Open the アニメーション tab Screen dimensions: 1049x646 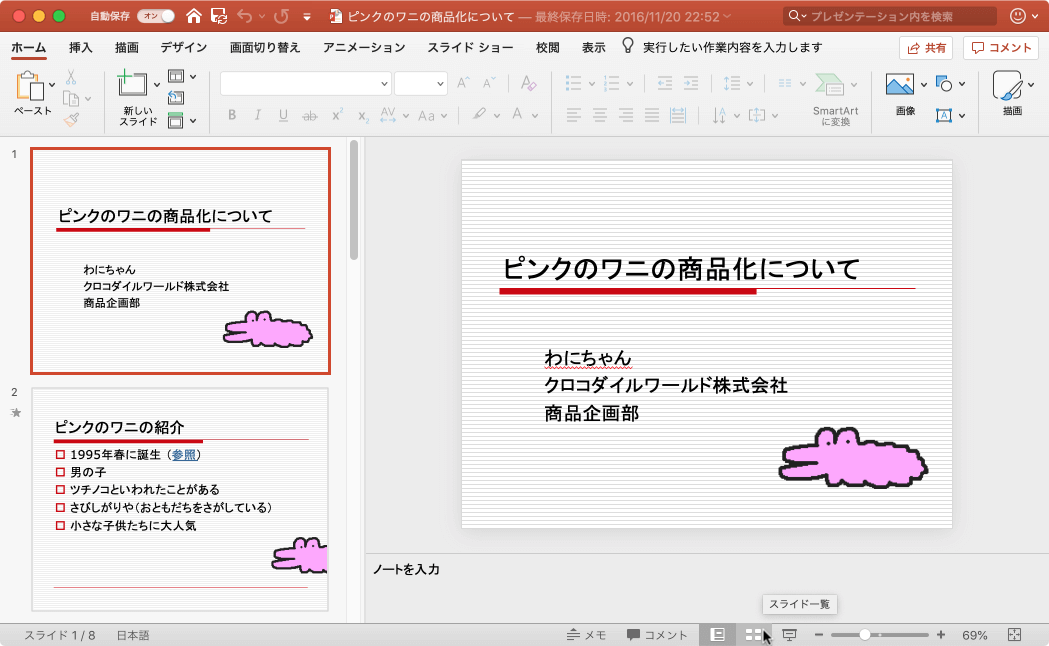364,47
